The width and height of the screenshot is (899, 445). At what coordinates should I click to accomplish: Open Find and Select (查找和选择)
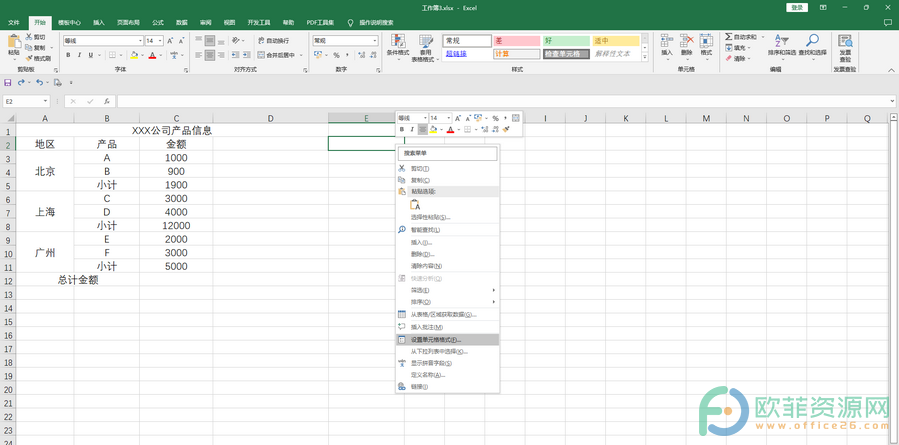(x=812, y=45)
